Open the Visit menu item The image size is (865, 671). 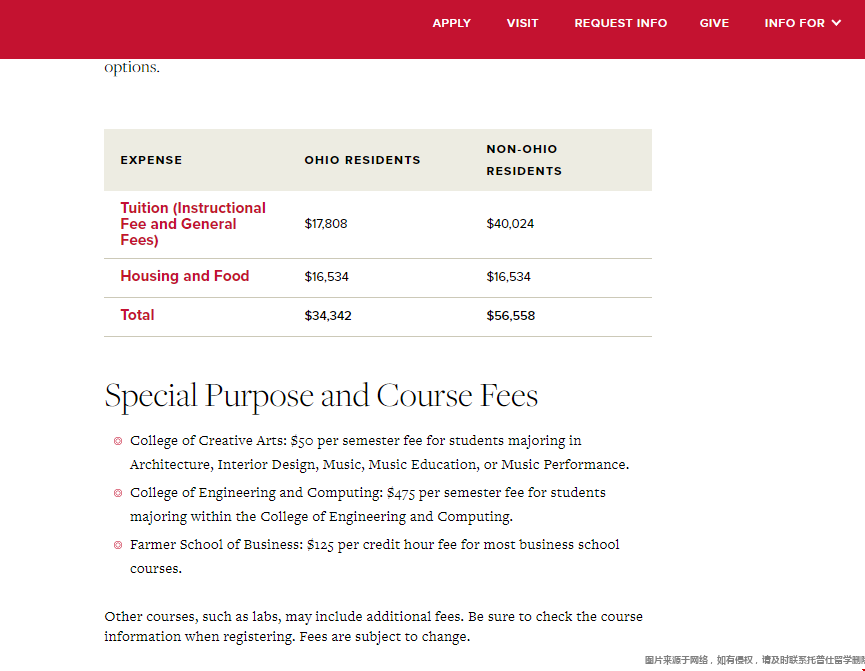click(522, 23)
